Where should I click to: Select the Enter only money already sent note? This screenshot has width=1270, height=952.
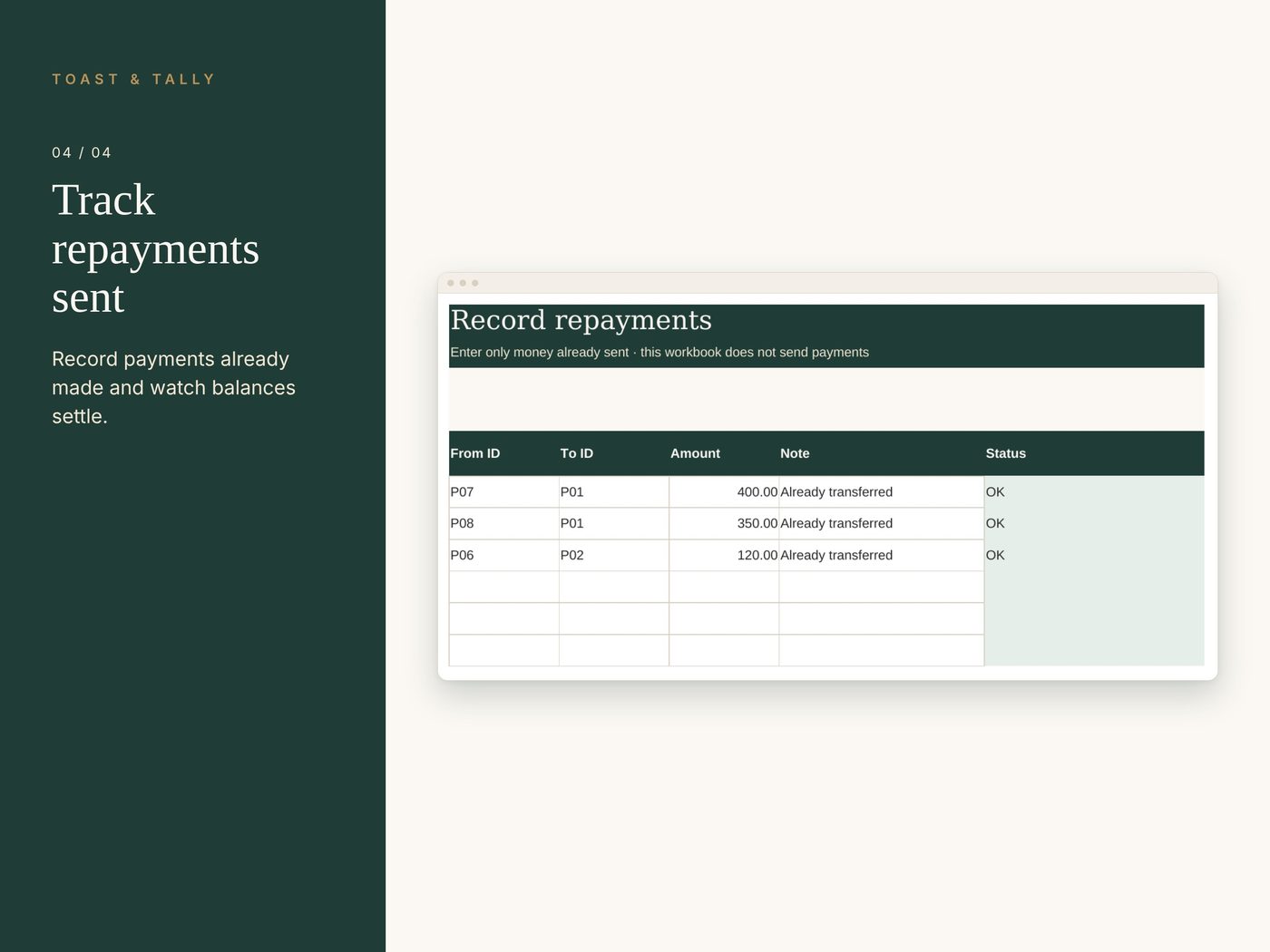(659, 352)
